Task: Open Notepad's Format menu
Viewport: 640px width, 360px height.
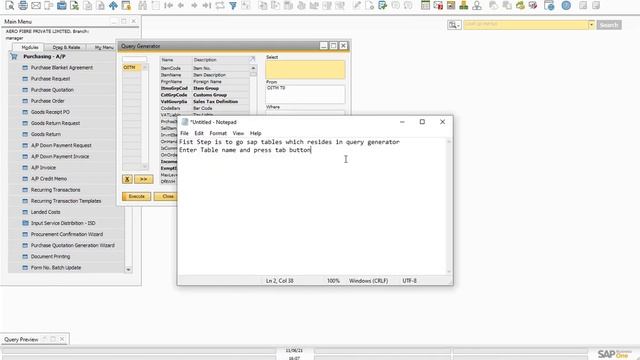Action: [218, 133]
